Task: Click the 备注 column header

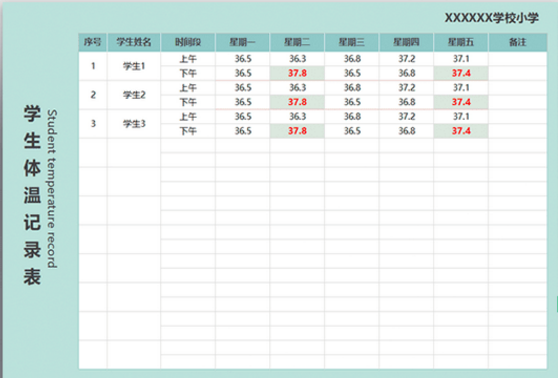Action: [518, 42]
